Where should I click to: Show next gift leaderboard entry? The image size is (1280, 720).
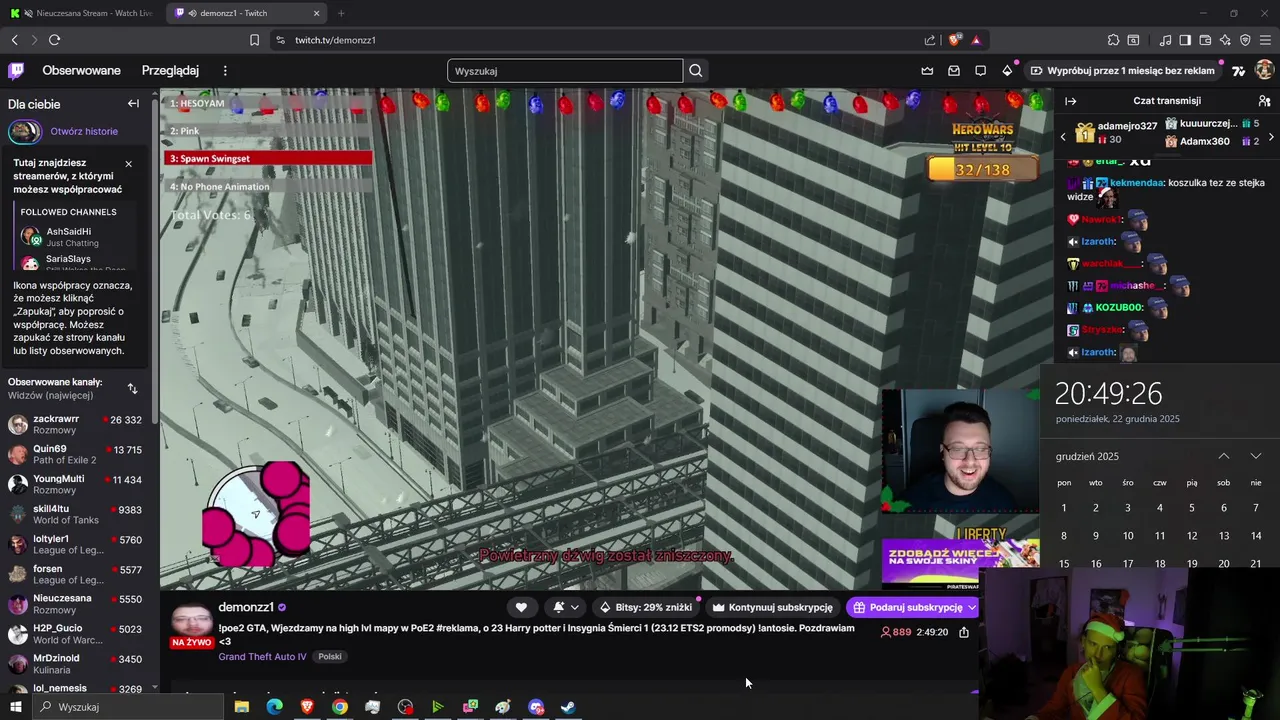pyautogui.click(x=1271, y=137)
